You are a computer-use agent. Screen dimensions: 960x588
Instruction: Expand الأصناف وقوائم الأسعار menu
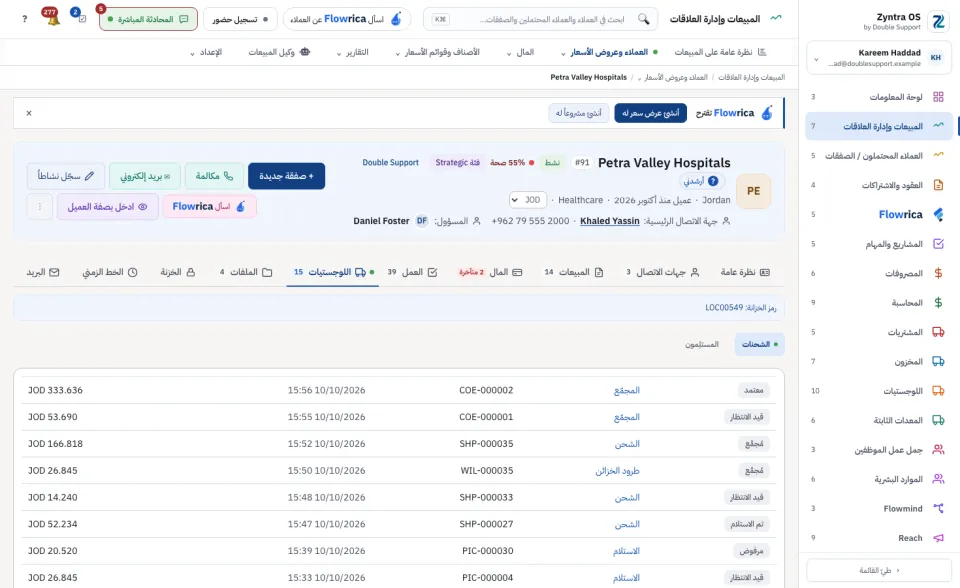coord(437,52)
